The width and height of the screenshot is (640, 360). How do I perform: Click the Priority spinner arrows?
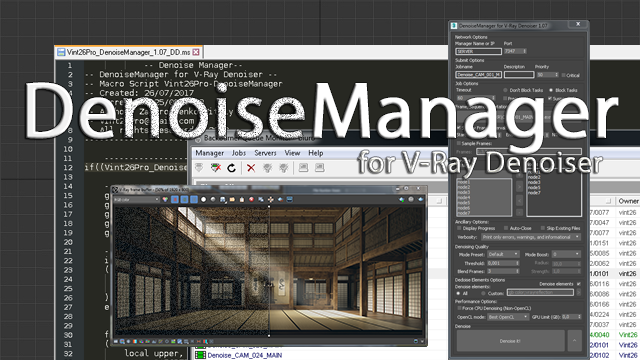pos(556,75)
